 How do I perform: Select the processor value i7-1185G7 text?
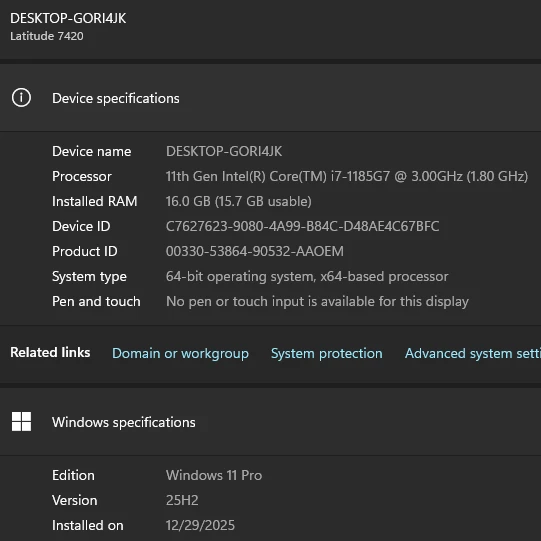(x=347, y=176)
